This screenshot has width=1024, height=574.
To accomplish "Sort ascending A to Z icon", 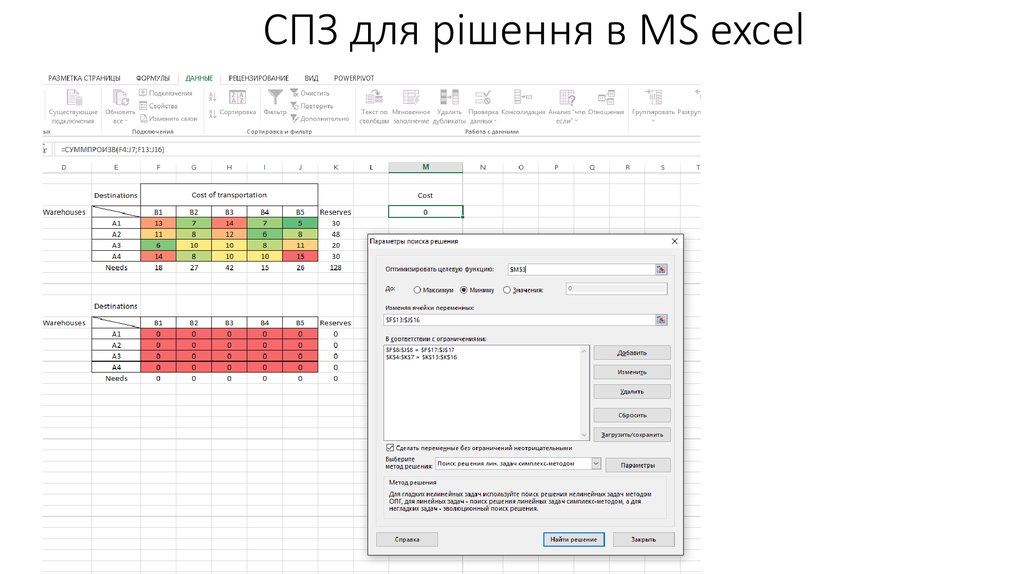I will coord(212,97).
